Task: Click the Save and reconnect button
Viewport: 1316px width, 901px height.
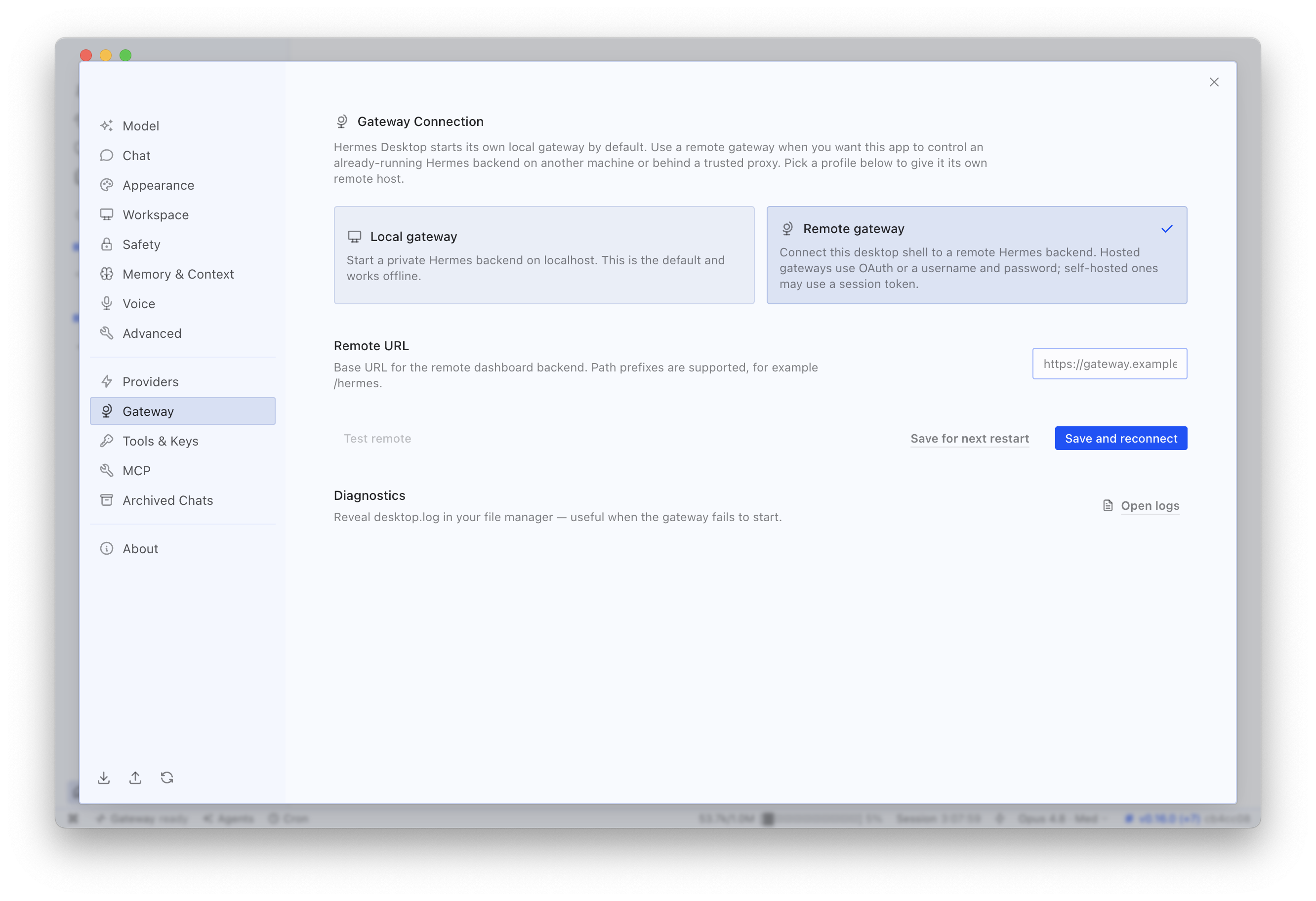Action: coord(1121,438)
